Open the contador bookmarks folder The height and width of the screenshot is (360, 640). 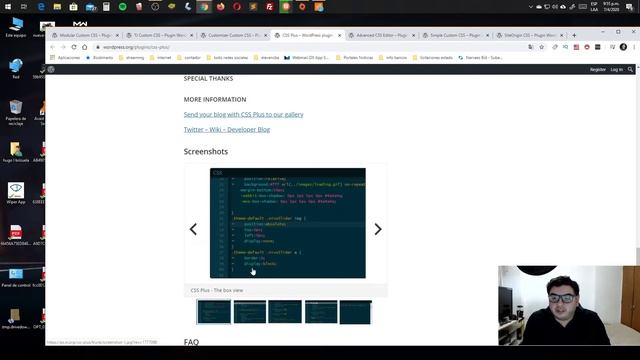(189, 58)
